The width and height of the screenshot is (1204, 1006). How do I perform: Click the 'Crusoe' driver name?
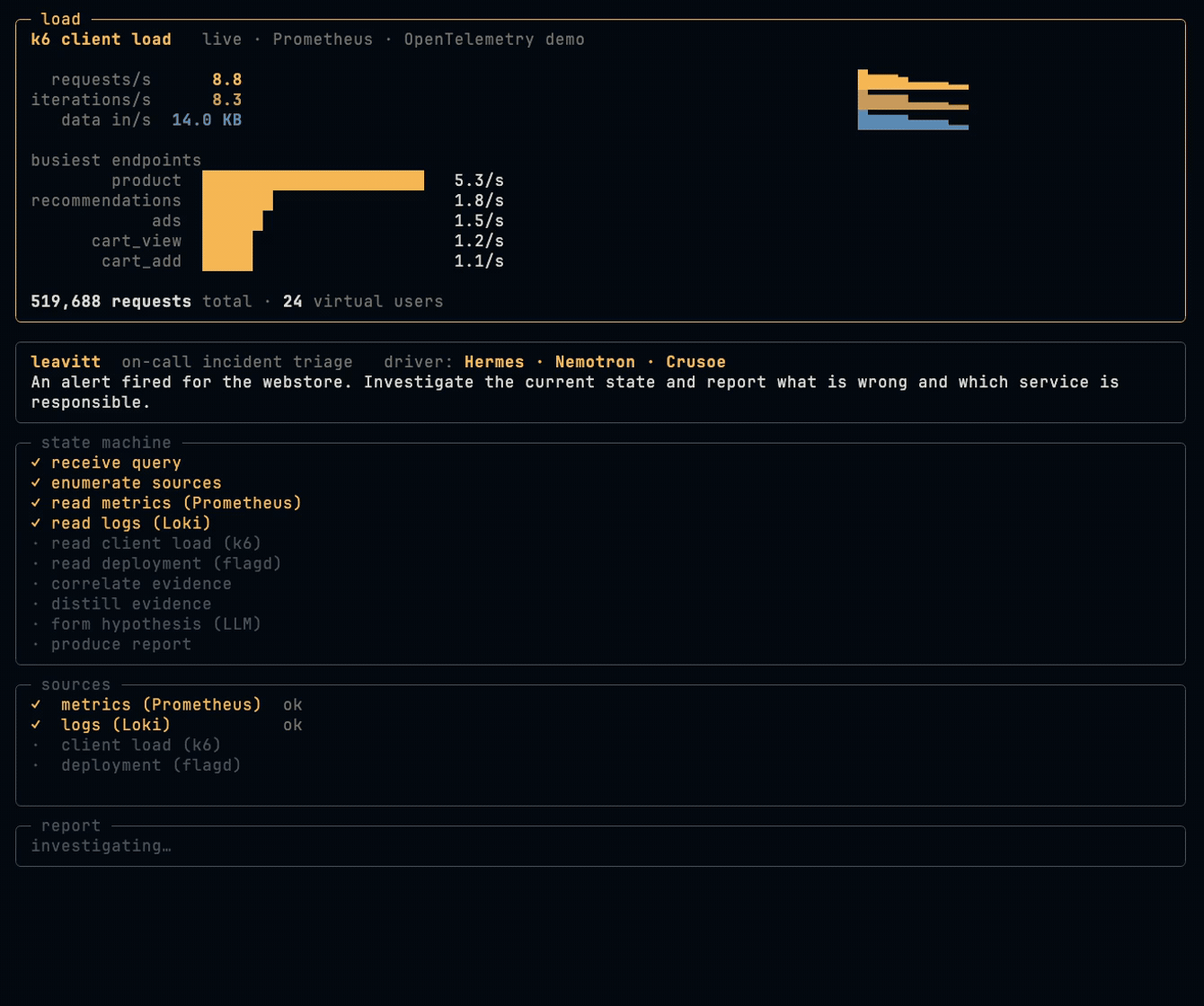695,361
